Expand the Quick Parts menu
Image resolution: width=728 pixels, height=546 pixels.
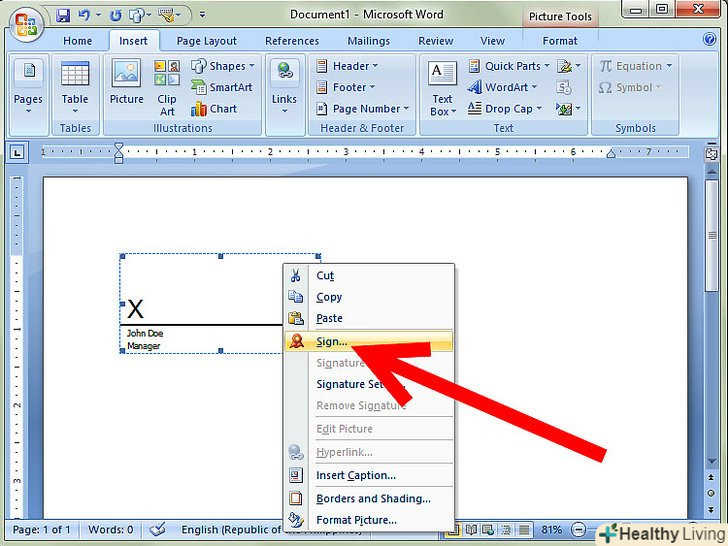pyautogui.click(x=509, y=66)
